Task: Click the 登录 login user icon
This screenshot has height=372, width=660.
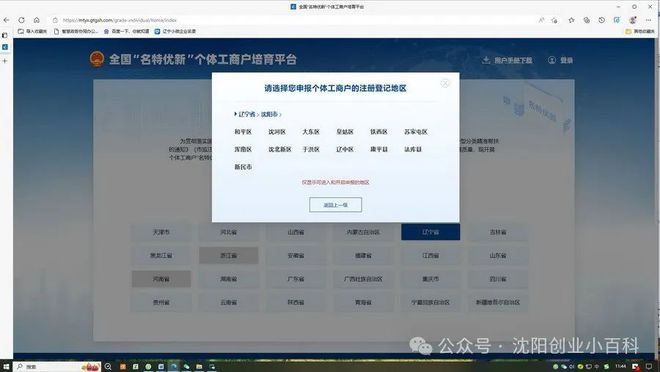Action: [551, 60]
